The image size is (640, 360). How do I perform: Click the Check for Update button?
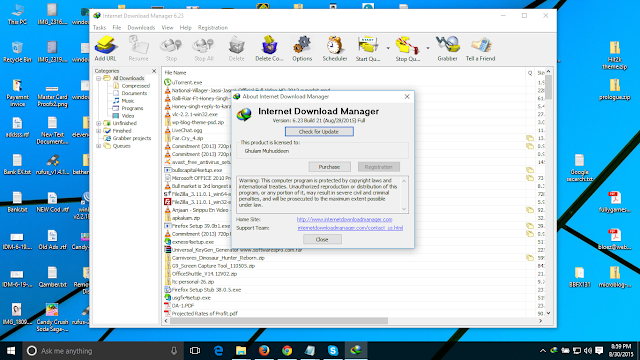[319, 132]
